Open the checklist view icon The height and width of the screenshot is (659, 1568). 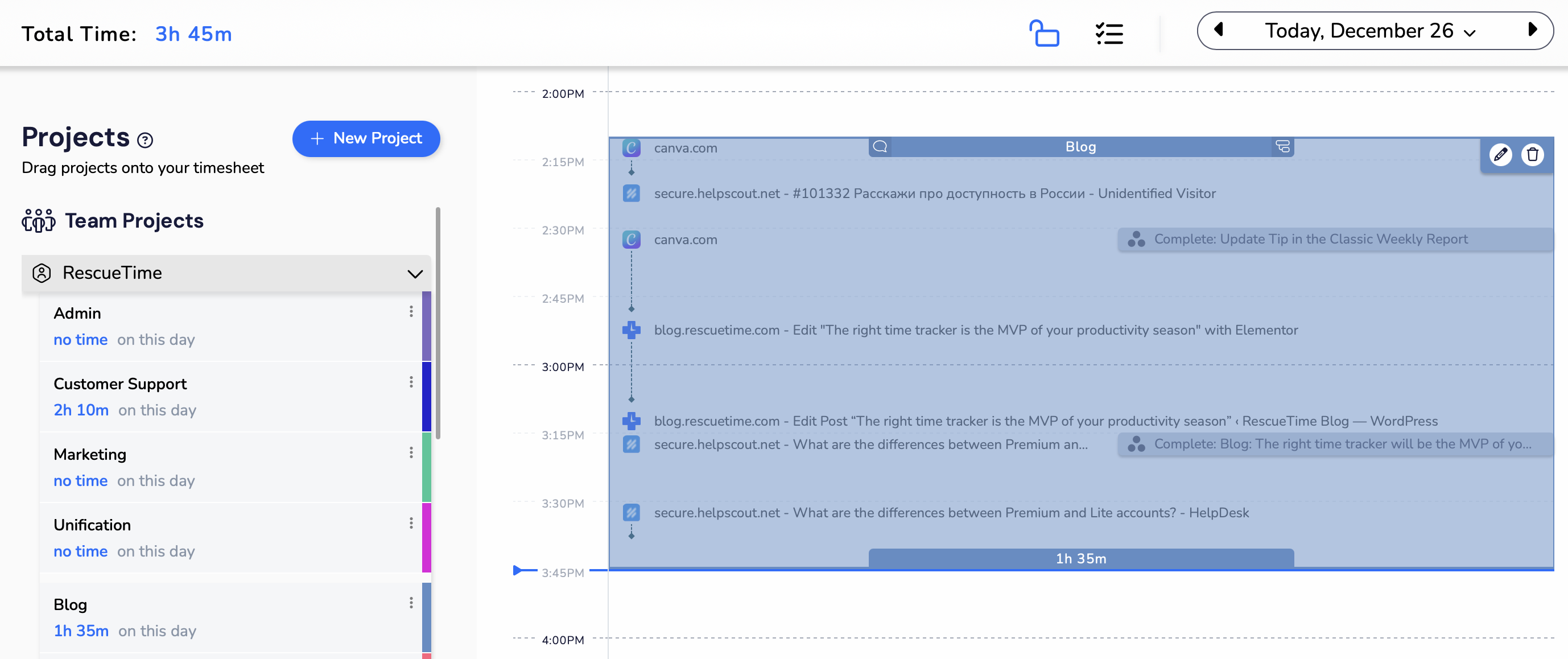(x=1108, y=33)
